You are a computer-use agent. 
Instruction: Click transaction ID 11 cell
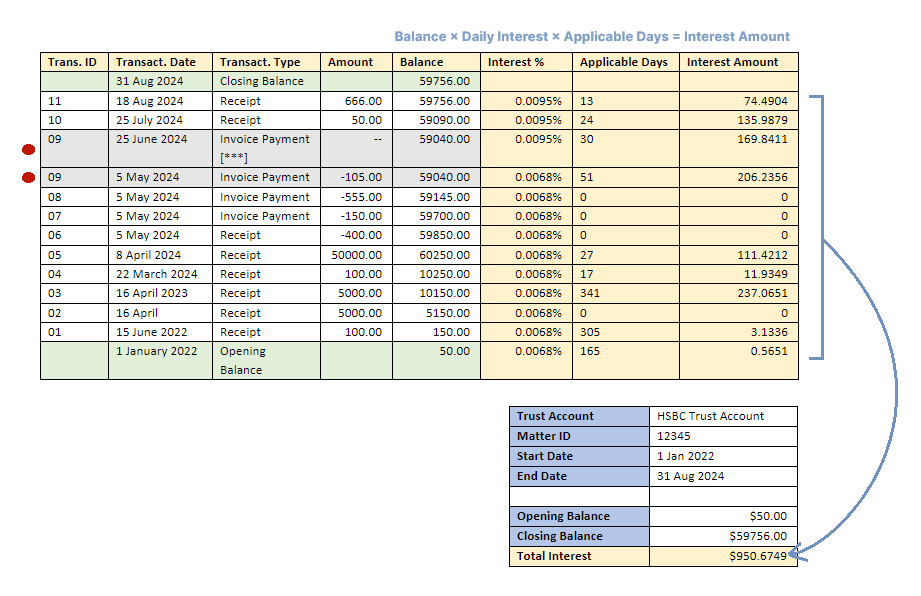point(75,101)
